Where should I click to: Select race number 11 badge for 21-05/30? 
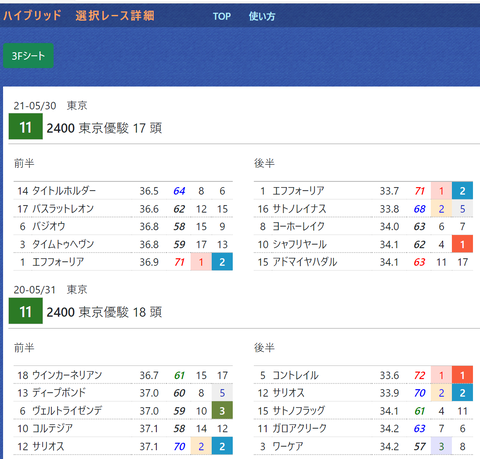[x=26, y=126]
